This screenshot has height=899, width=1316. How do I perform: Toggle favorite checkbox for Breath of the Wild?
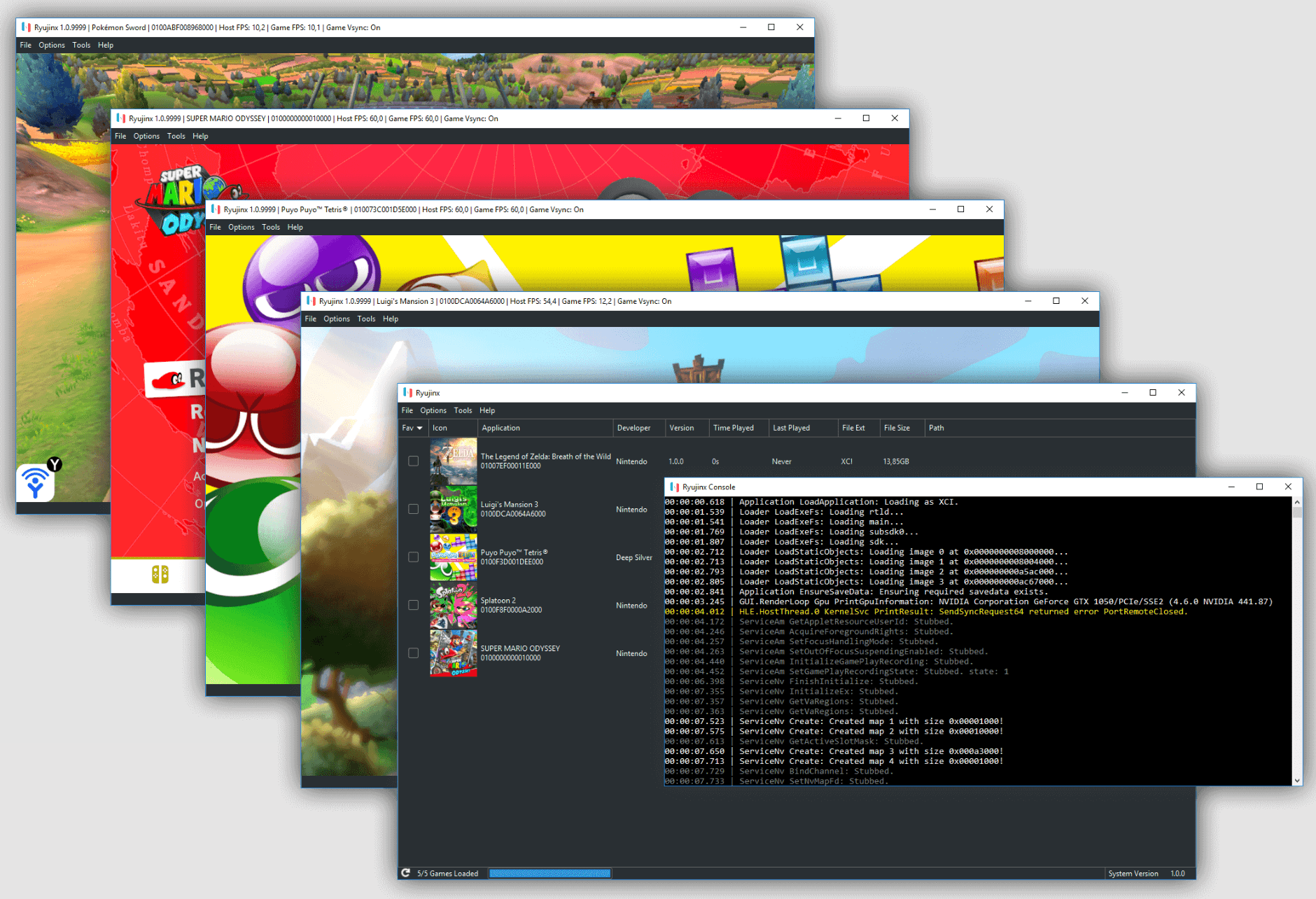414,461
